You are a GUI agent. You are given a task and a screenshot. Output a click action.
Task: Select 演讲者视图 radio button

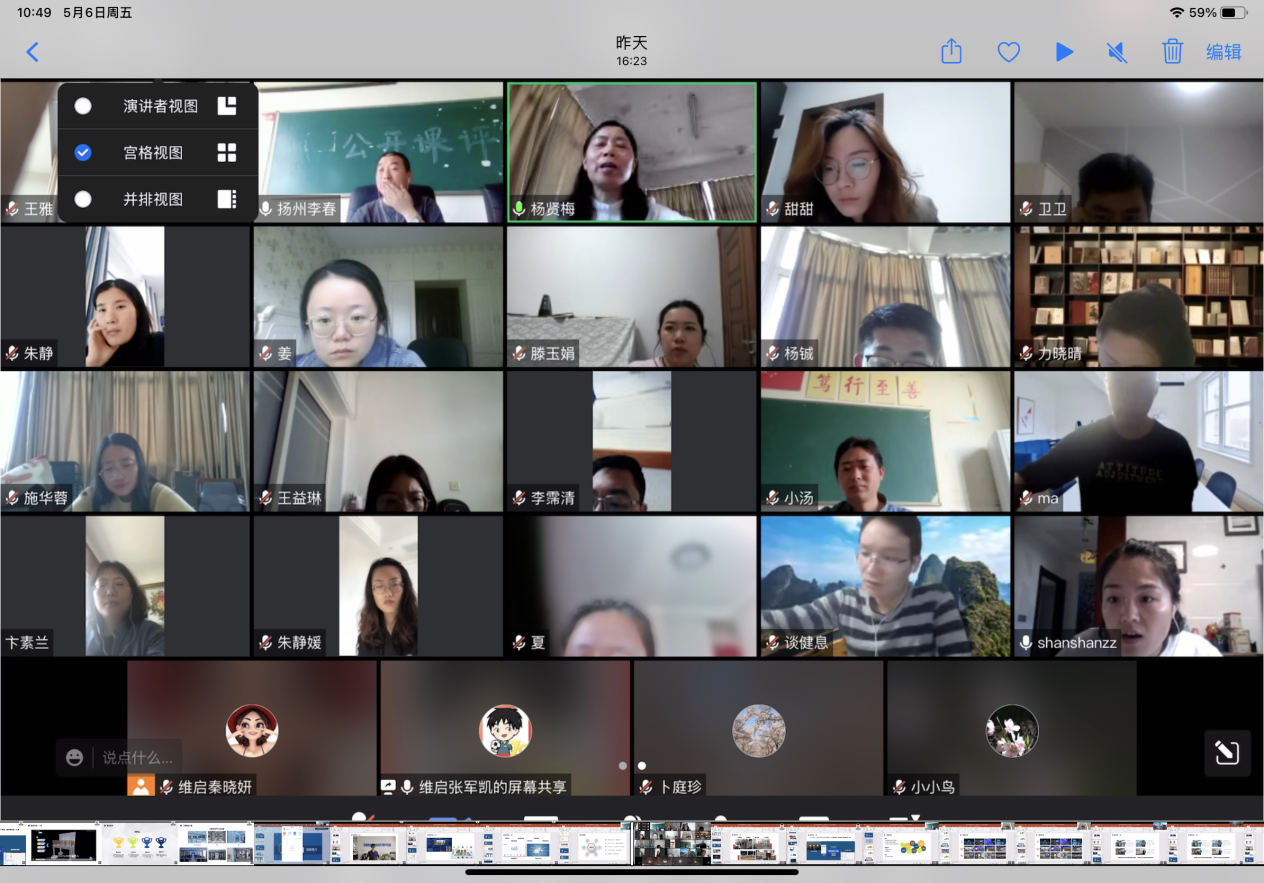tap(83, 106)
